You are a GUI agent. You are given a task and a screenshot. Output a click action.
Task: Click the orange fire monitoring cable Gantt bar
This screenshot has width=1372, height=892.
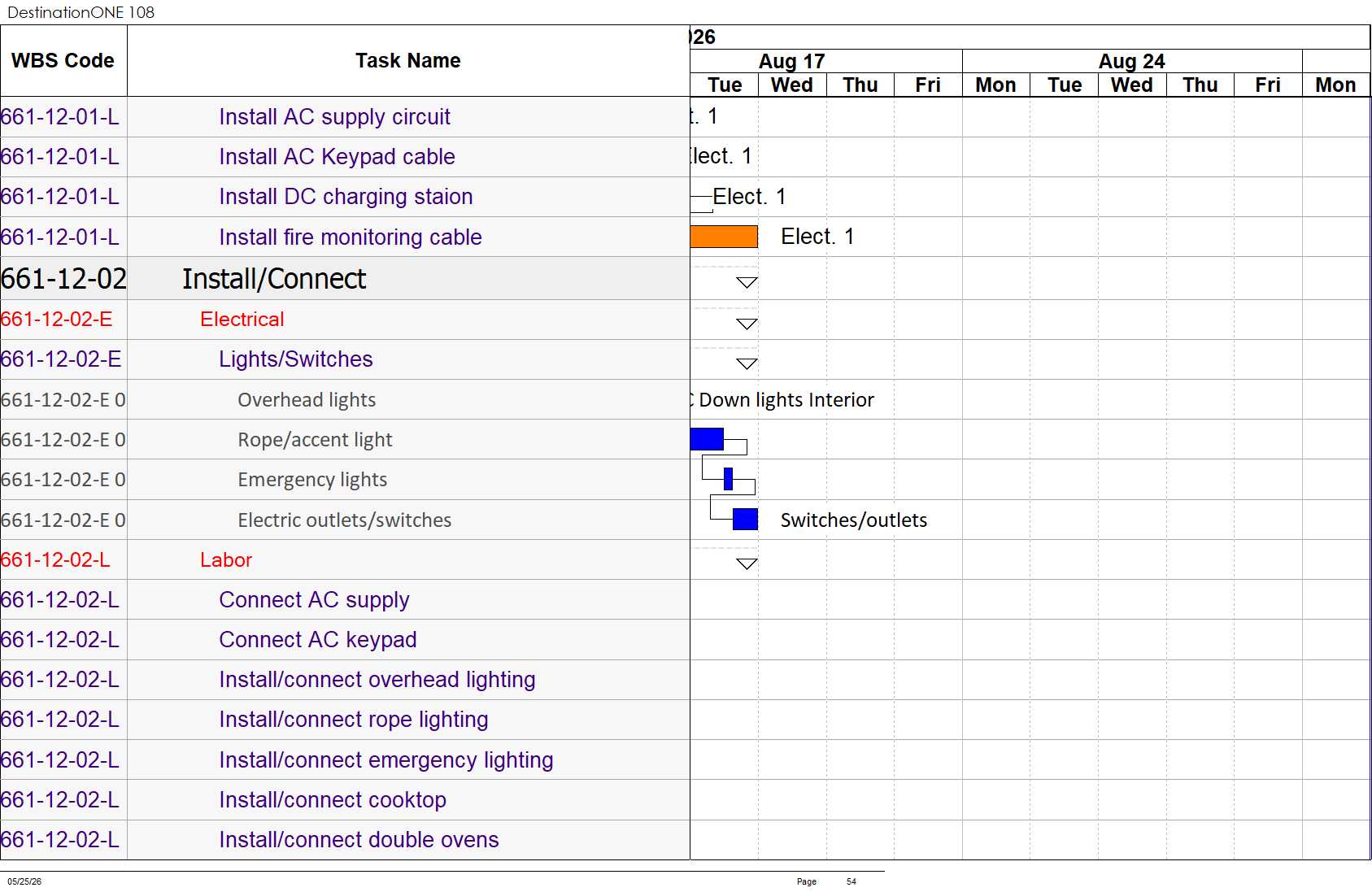[724, 237]
